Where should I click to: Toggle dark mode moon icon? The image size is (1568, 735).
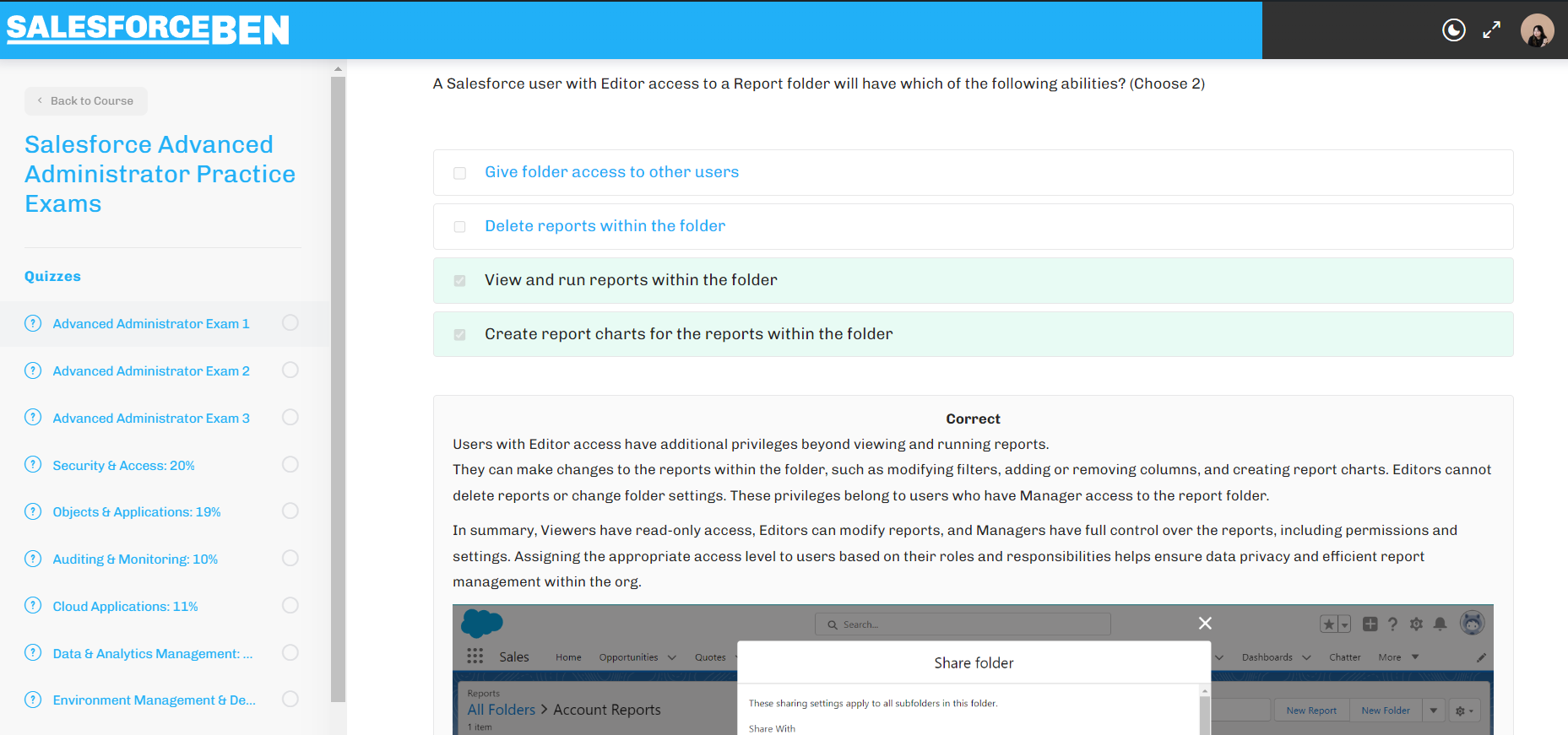coord(1453,30)
